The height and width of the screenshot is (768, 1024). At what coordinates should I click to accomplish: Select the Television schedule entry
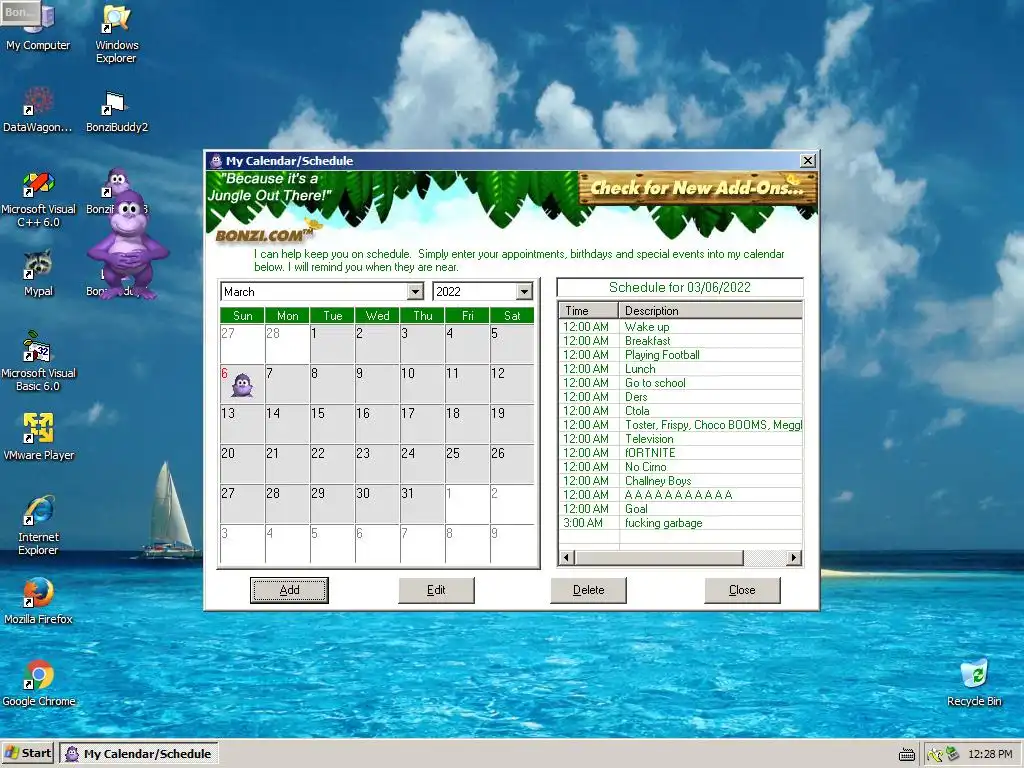(x=680, y=439)
